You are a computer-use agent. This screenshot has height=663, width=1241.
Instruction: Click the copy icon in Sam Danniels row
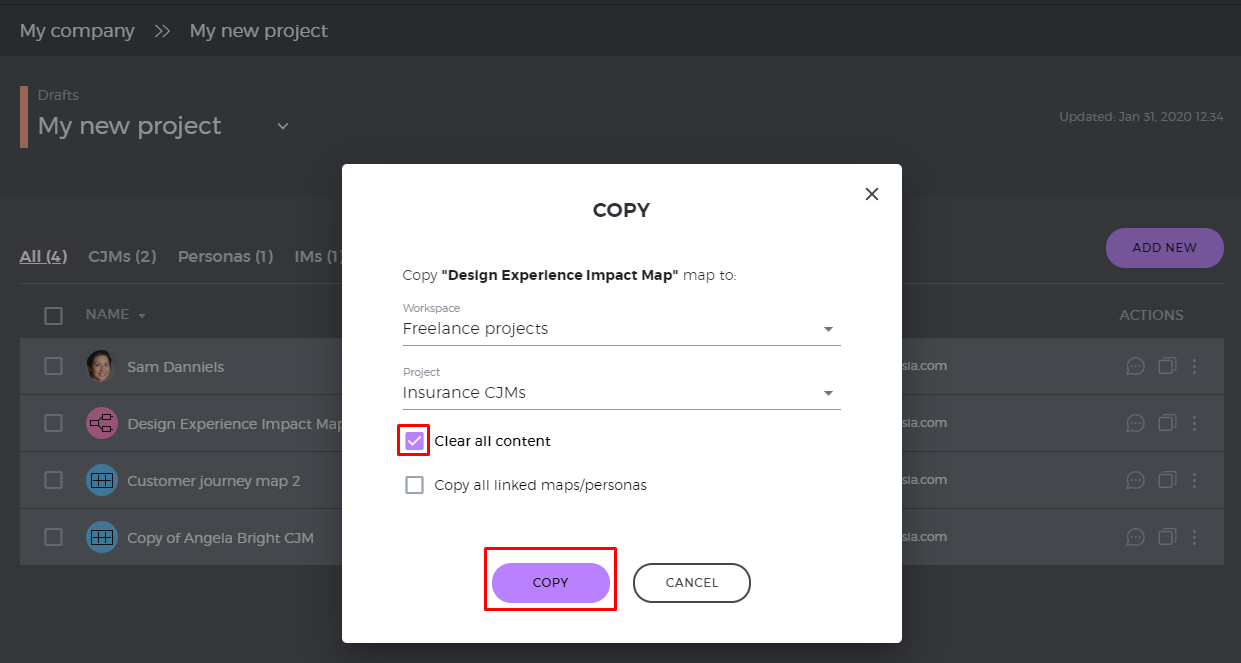coord(1166,367)
